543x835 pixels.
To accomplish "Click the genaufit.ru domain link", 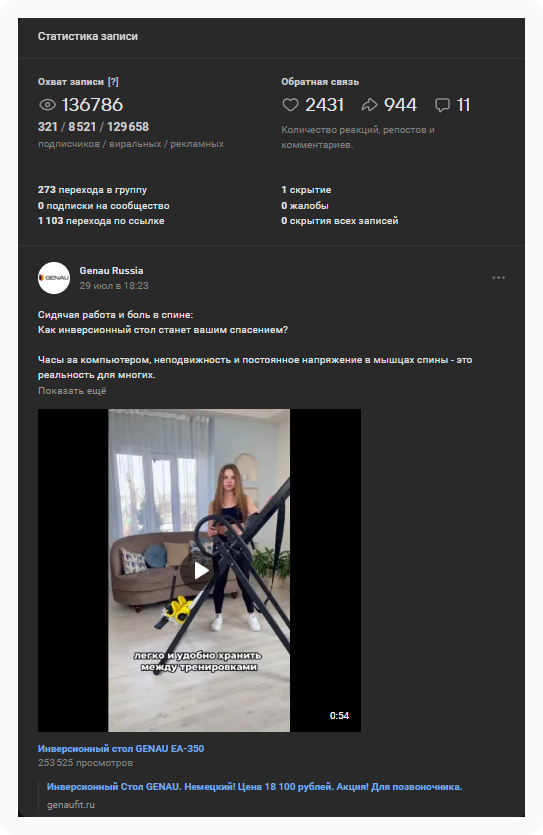I will (71, 805).
